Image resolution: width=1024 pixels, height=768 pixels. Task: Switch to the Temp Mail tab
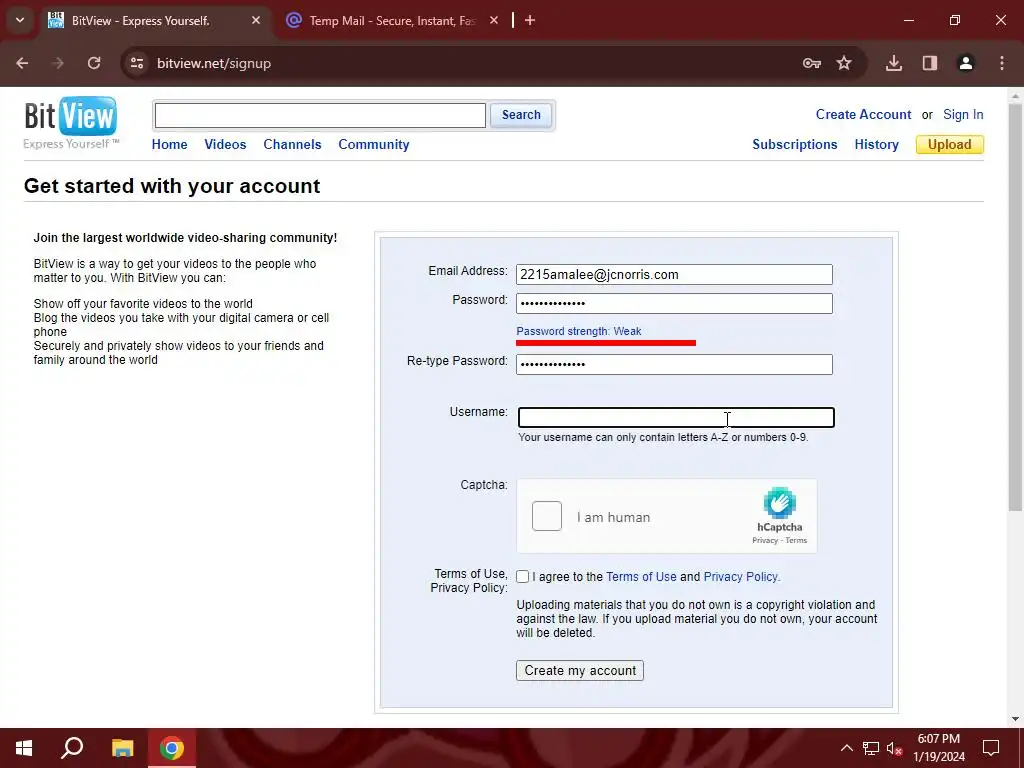pos(392,20)
